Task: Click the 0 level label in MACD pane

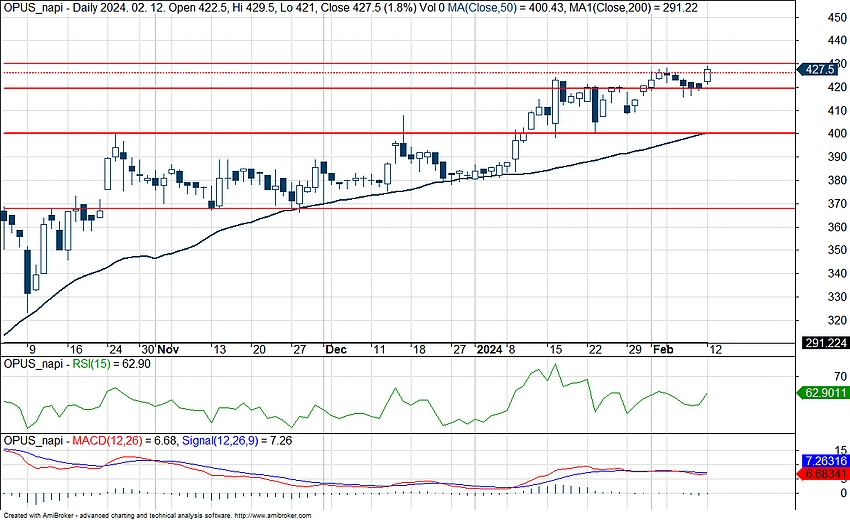Action: coord(843,493)
